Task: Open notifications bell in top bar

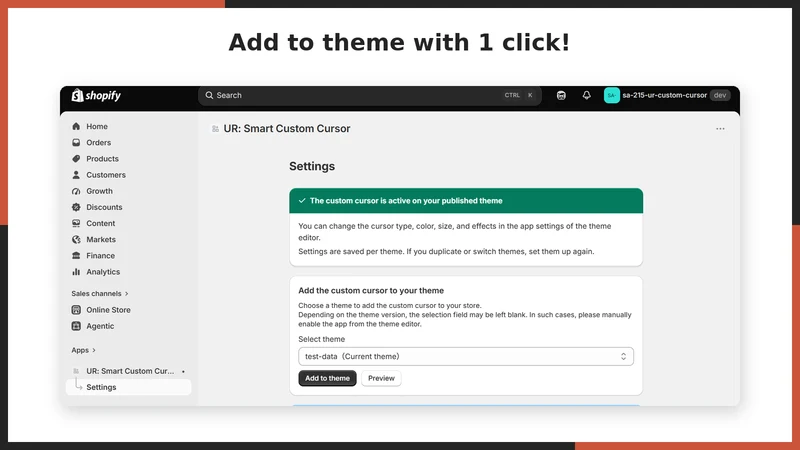Action: (587, 95)
